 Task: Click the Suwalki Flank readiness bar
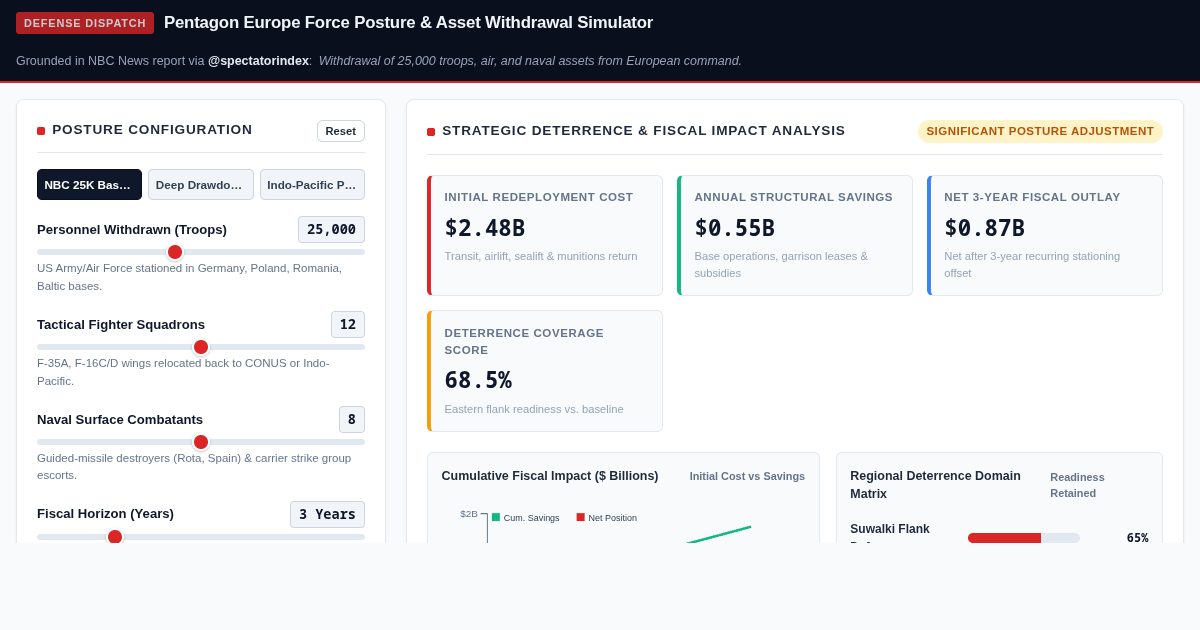click(1024, 538)
